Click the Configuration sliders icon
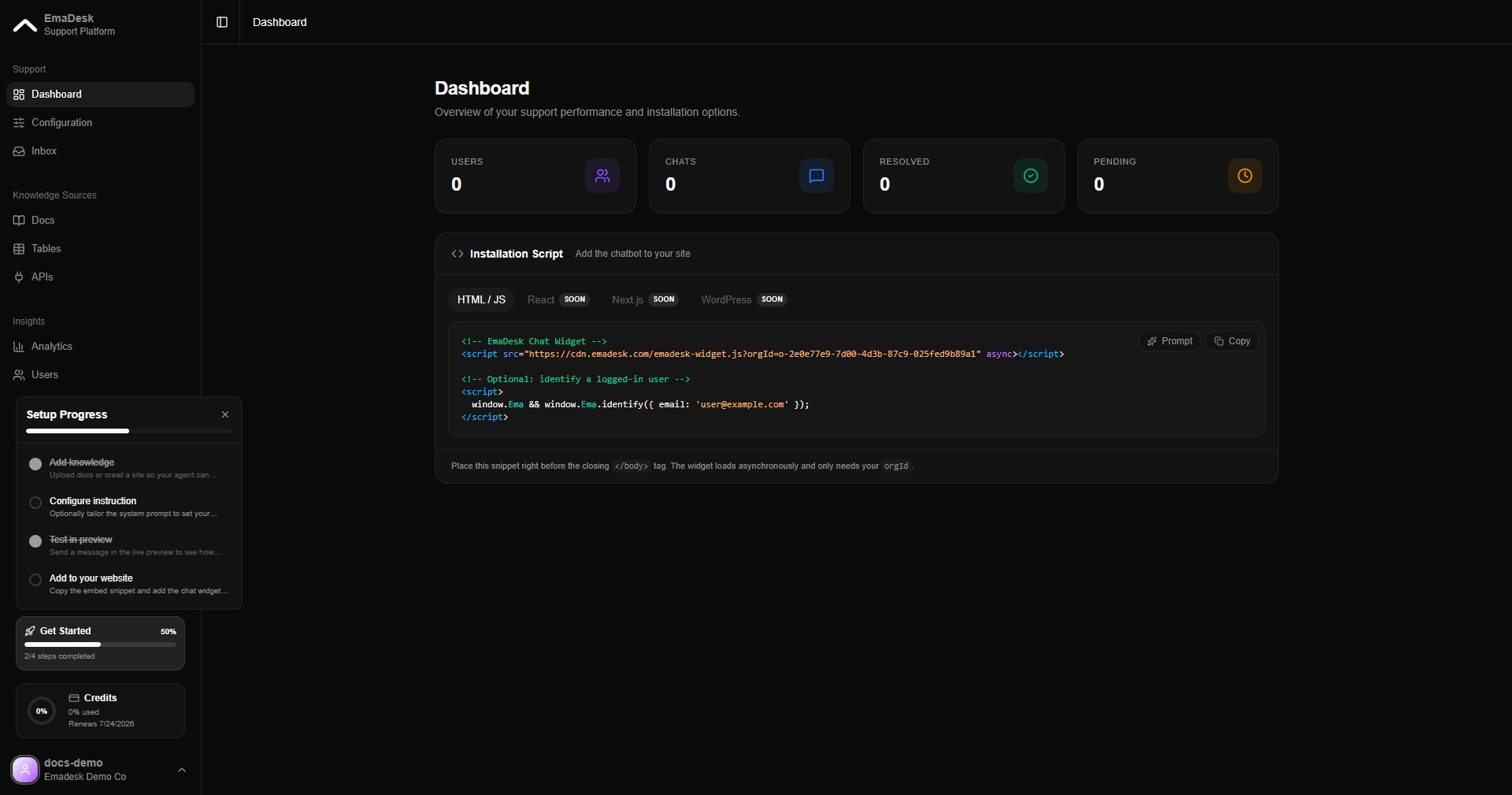This screenshot has height=795, width=1512. point(19,123)
